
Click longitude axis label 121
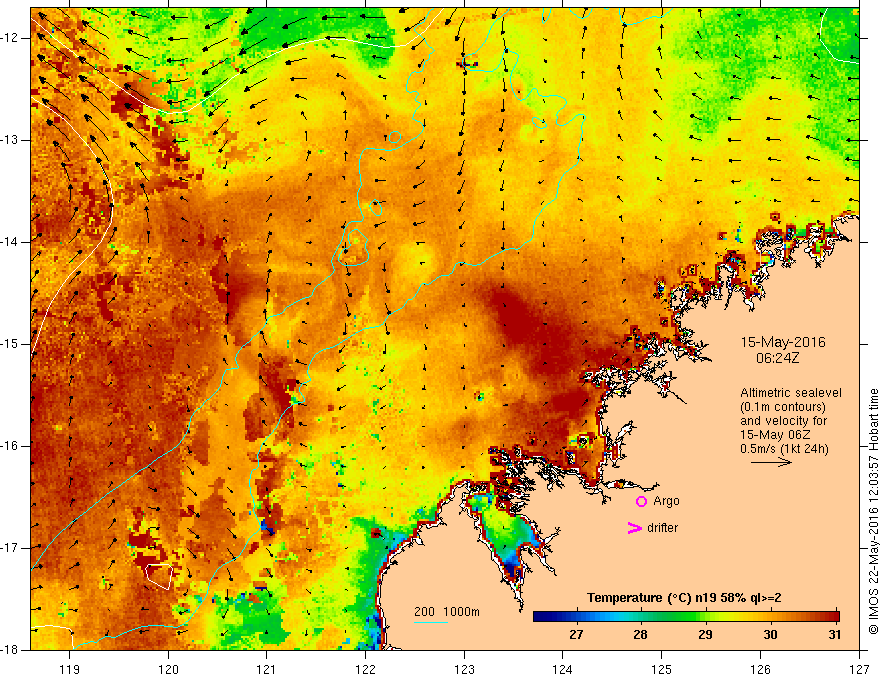click(x=267, y=669)
